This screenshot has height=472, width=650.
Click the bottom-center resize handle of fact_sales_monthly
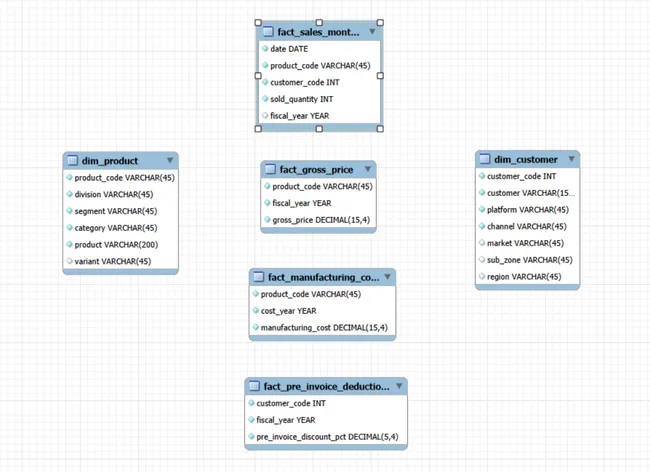tap(319, 129)
